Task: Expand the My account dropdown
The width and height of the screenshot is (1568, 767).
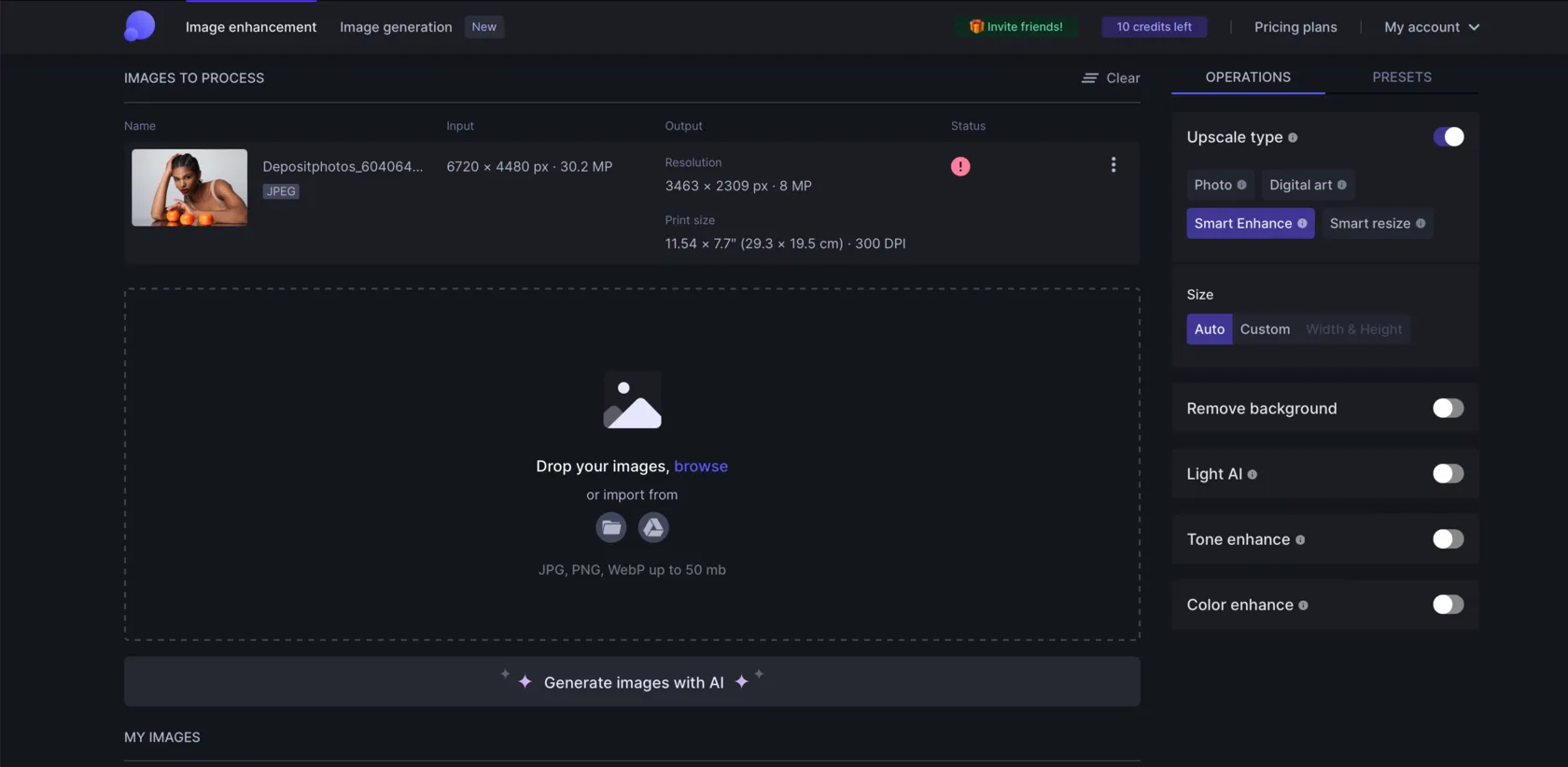Action: coord(1431,27)
